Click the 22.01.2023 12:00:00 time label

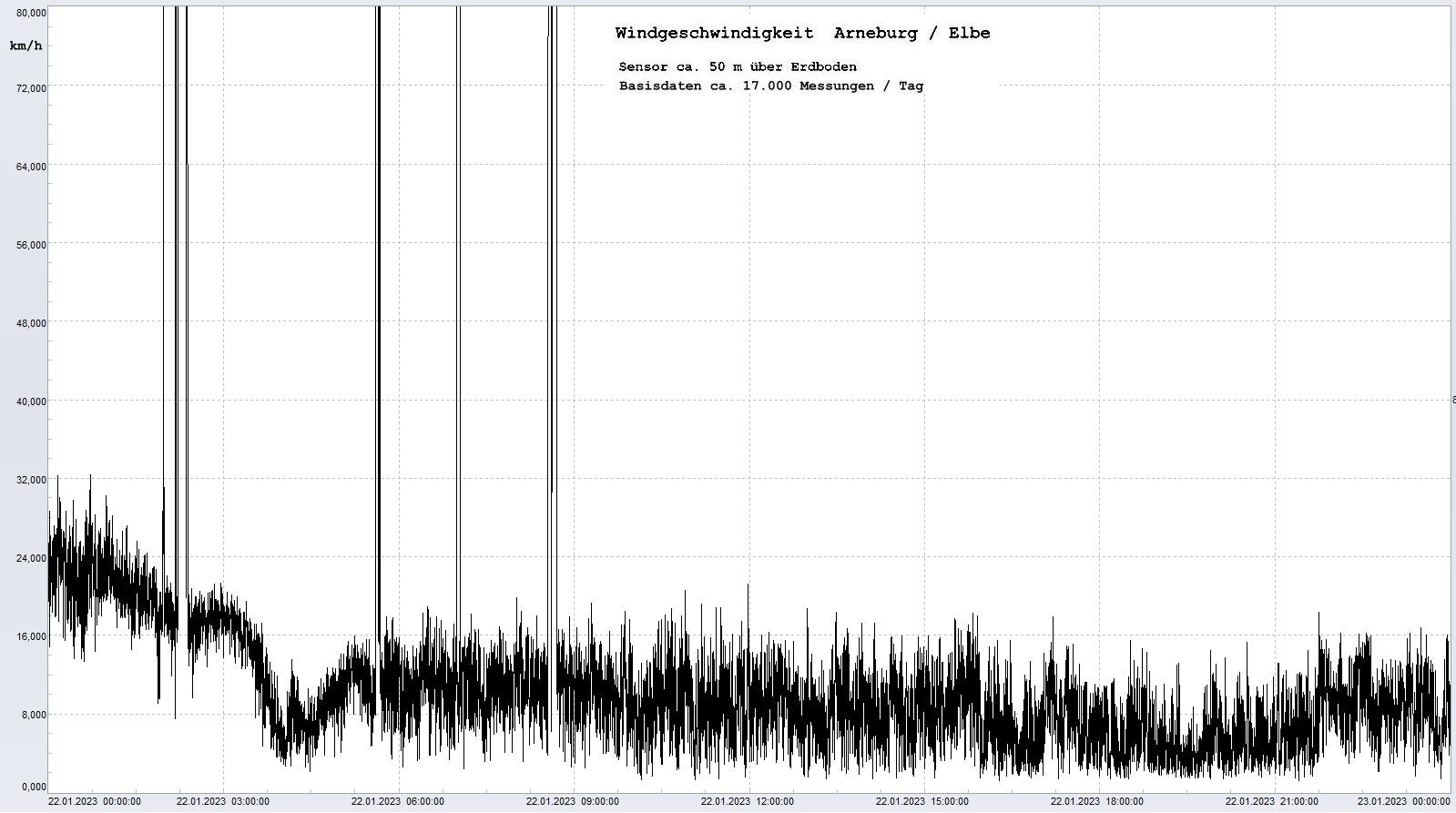pos(748,802)
